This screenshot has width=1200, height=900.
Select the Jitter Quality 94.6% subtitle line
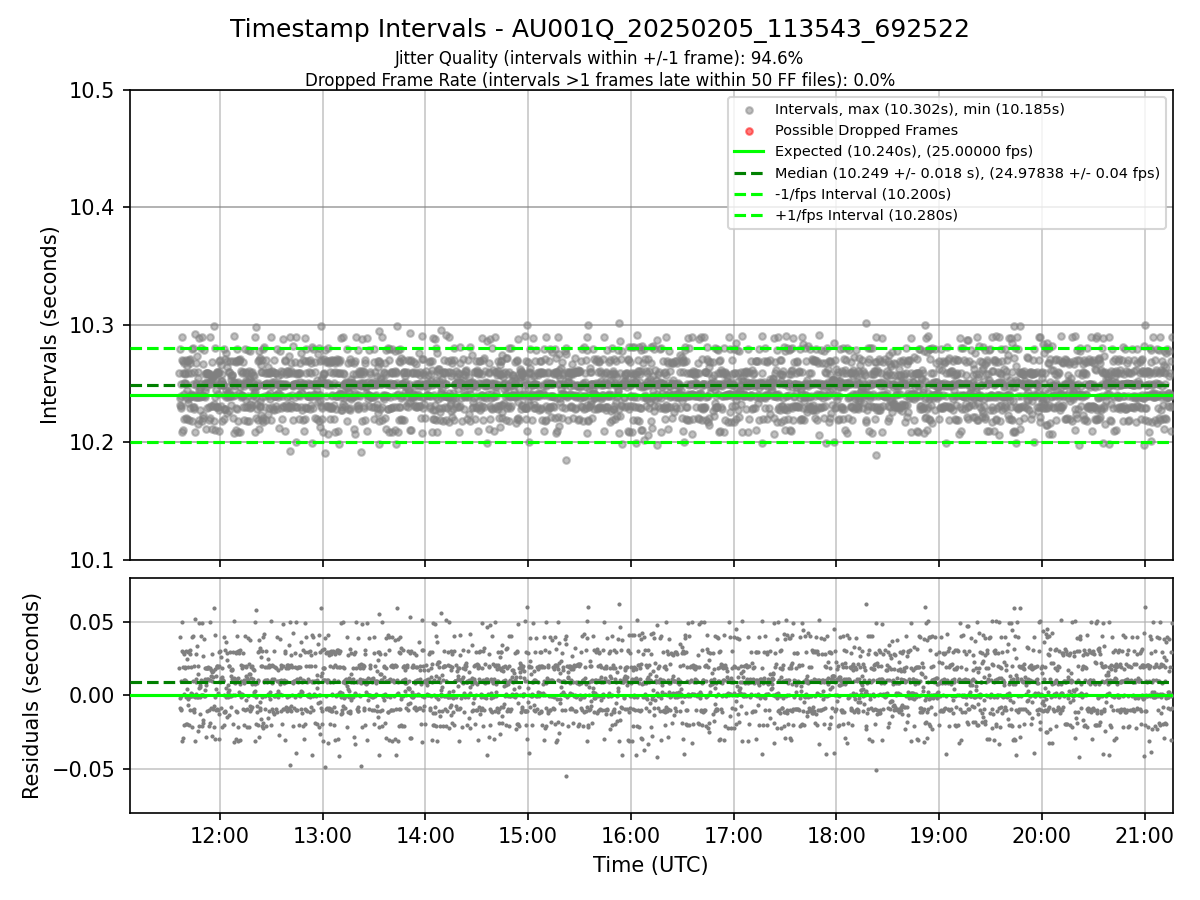599,58
